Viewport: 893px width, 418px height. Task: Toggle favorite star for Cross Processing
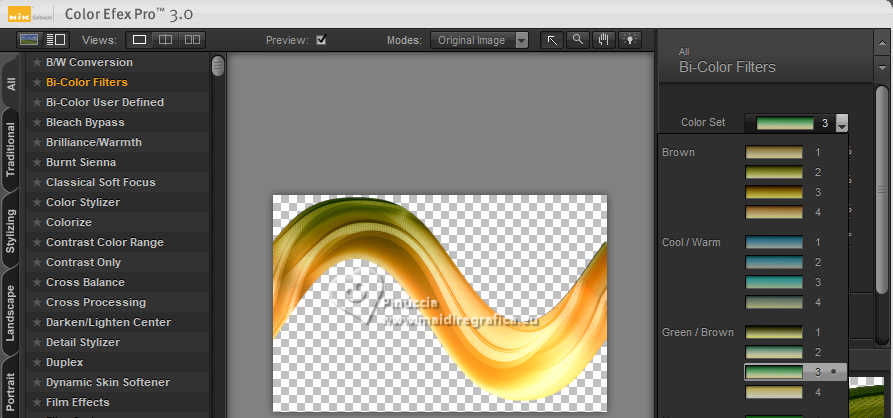tap(37, 302)
